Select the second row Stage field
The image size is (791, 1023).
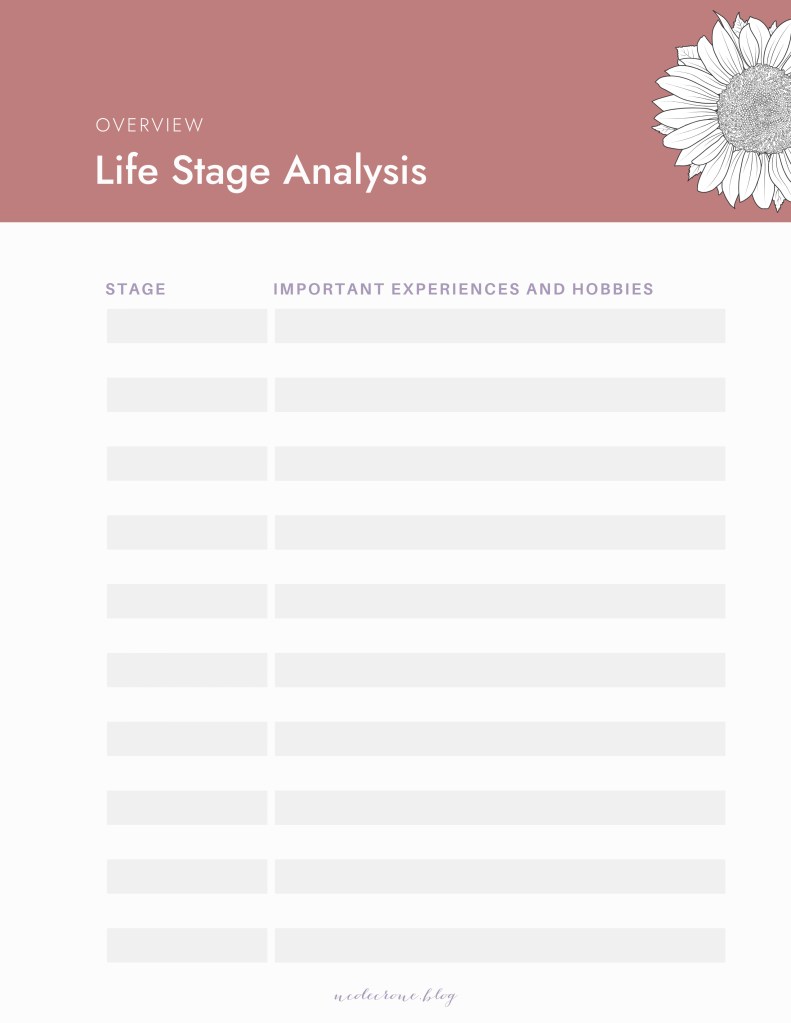click(187, 395)
